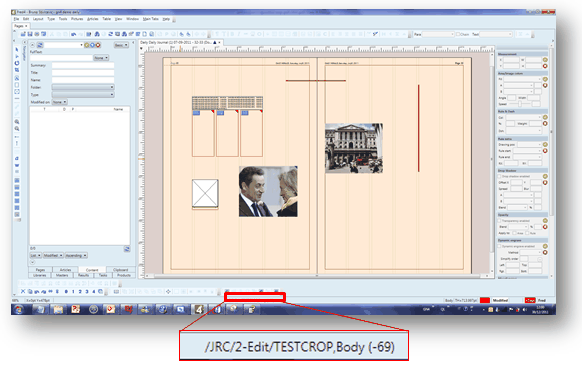Image resolution: width=582 pixels, height=371 pixels.
Task: Click the refresh icon below the results list
Action: pyautogui.click(x=127, y=249)
